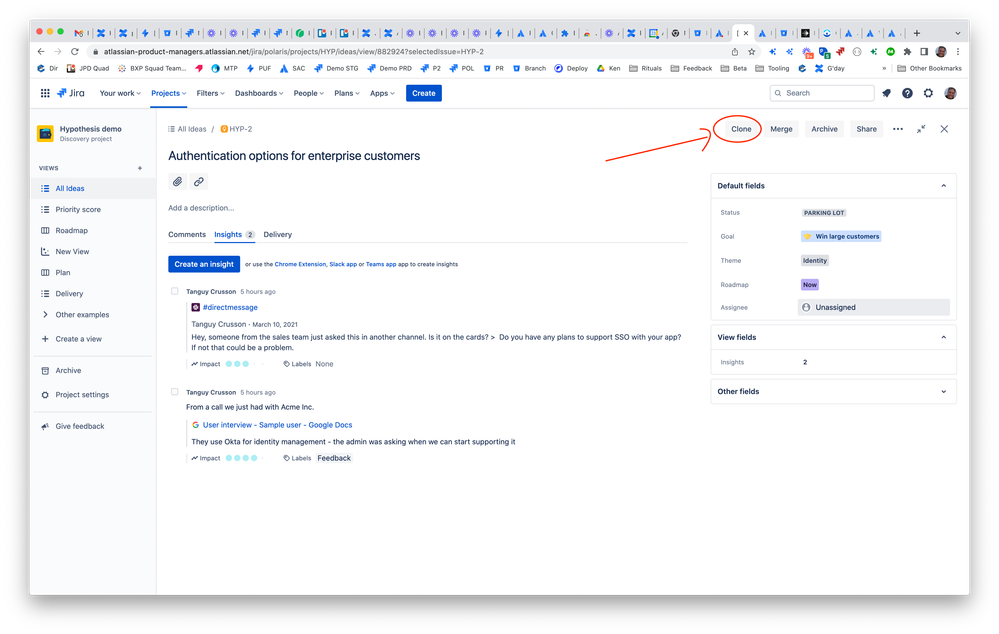Click the add link icon next to paperclip
The height and width of the screenshot is (634, 999).
(x=199, y=181)
